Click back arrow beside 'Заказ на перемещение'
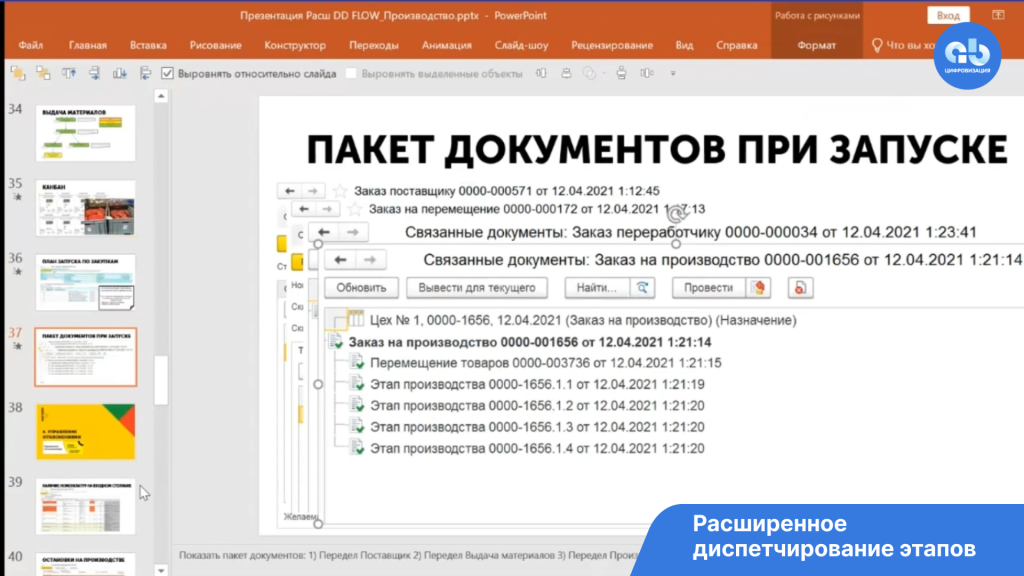The height and width of the screenshot is (576, 1024). [304, 209]
